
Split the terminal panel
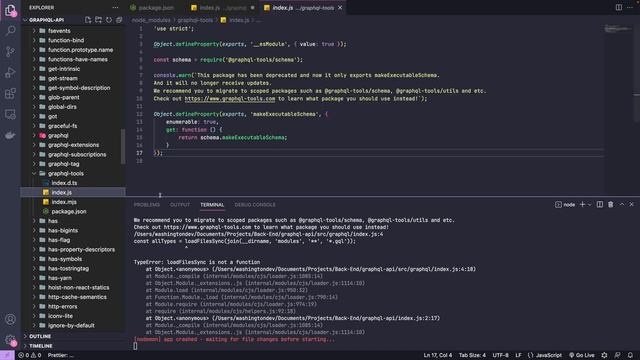coord(600,204)
